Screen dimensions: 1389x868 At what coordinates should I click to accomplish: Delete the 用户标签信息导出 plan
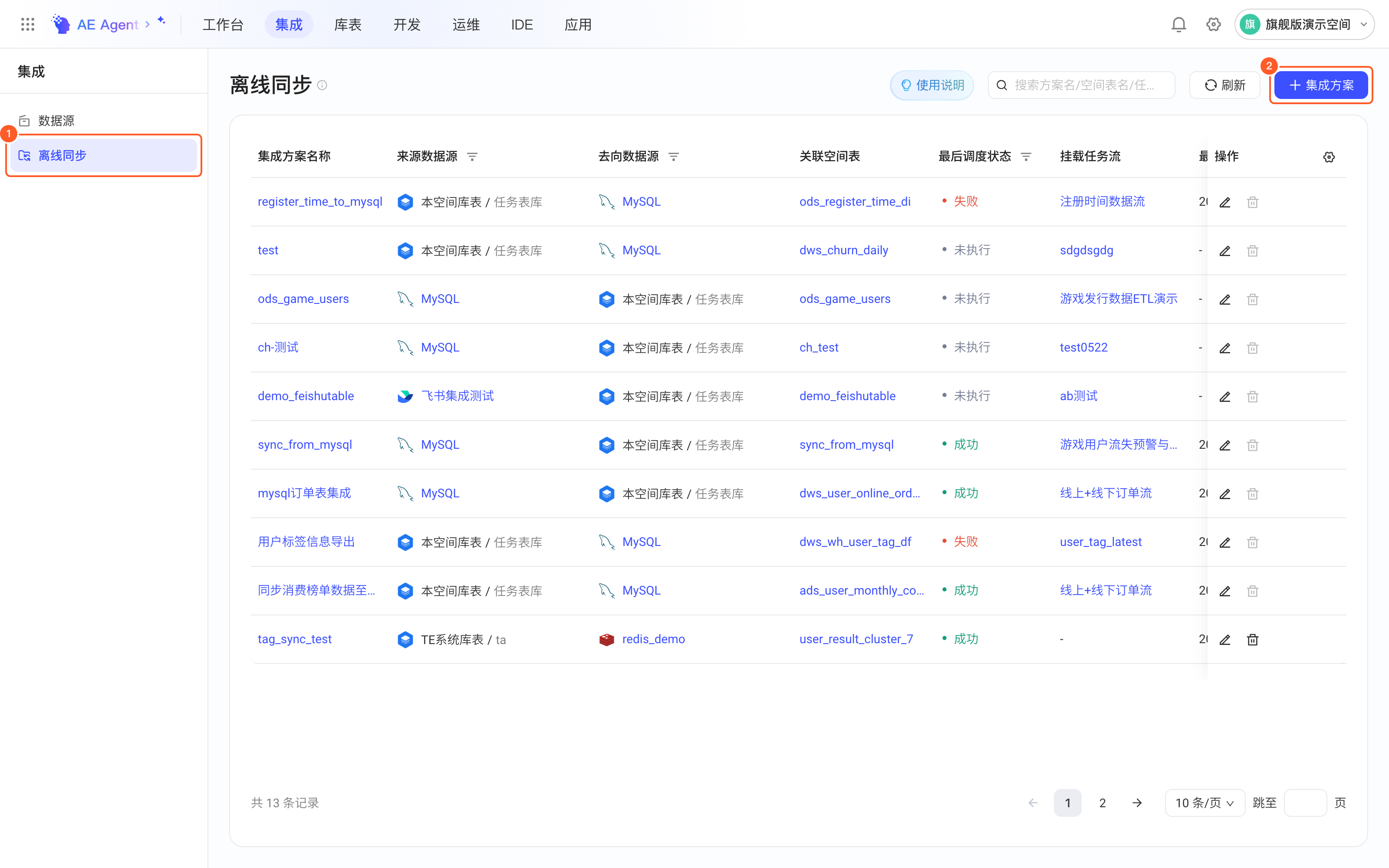pos(1252,542)
